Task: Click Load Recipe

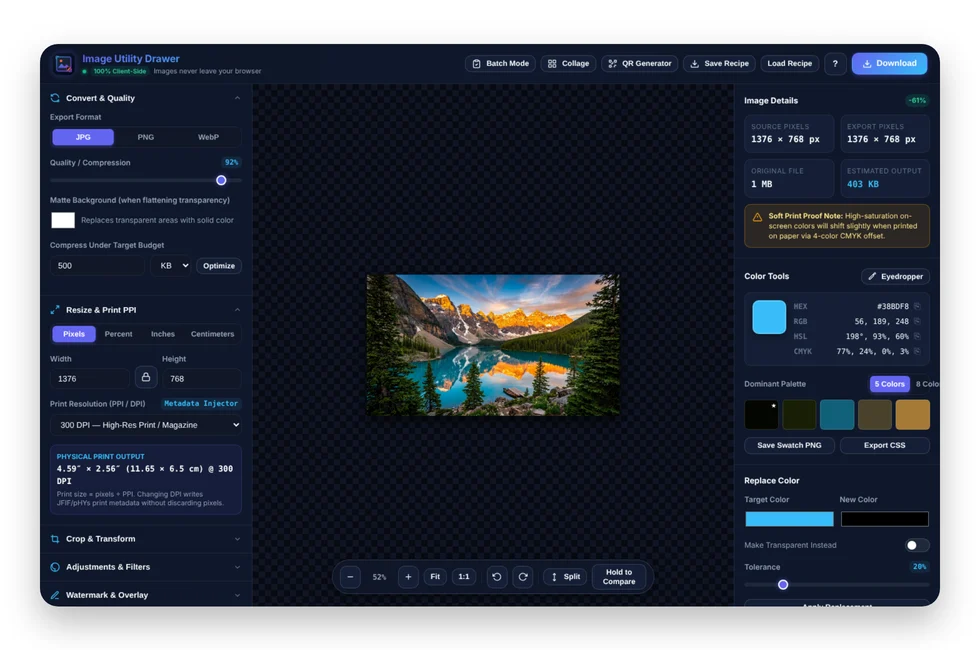Action: [789, 64]
